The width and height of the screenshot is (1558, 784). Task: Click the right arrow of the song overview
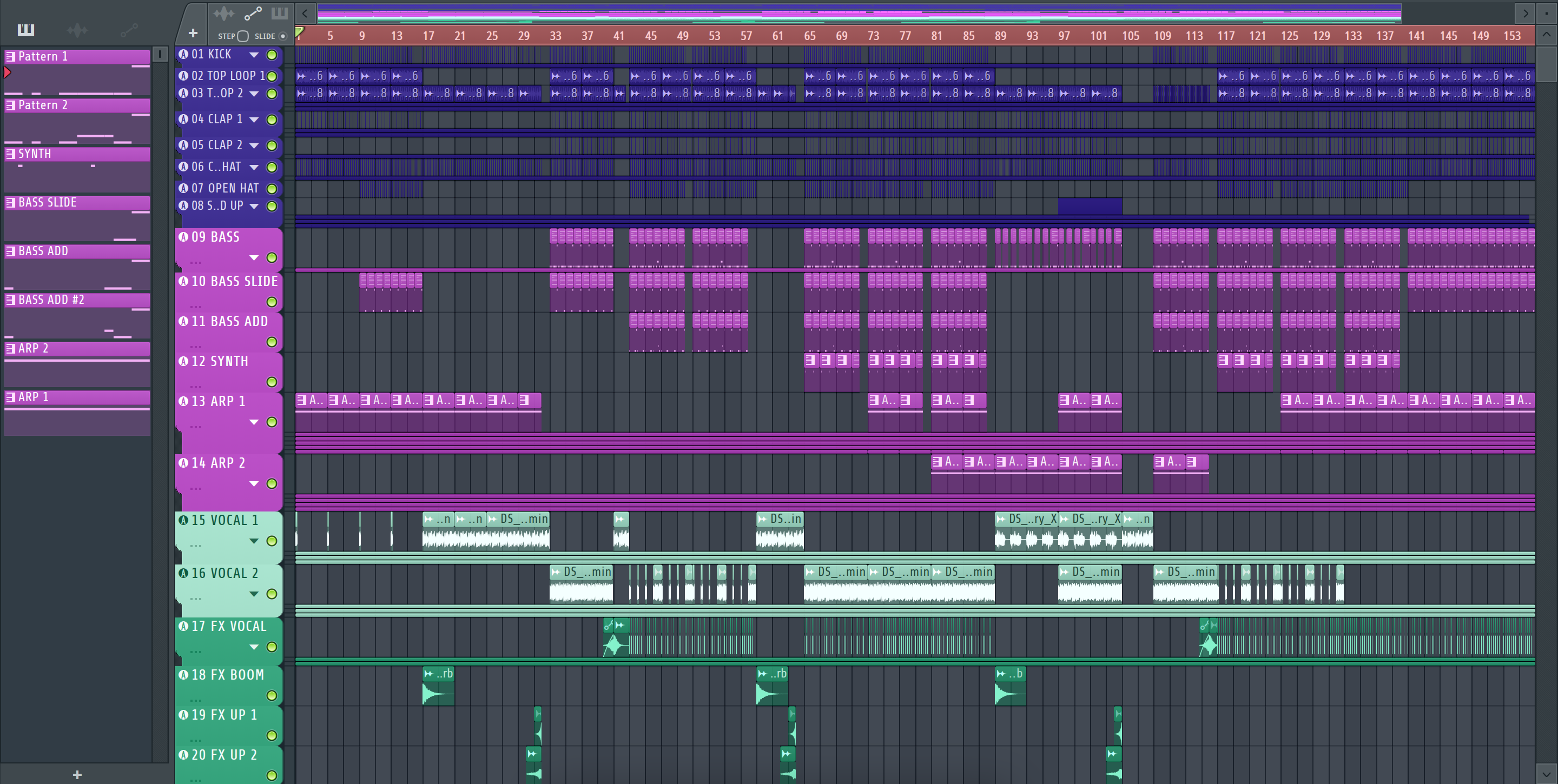coord(1526,12)
